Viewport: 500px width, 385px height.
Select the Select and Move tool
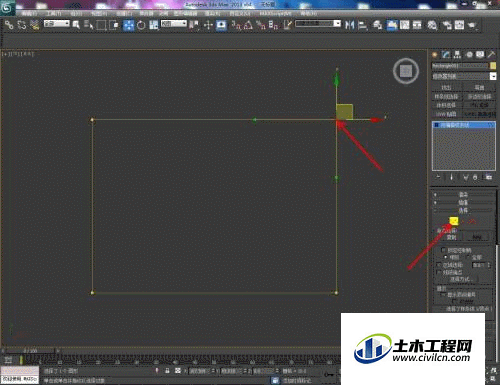coord(128,25)
